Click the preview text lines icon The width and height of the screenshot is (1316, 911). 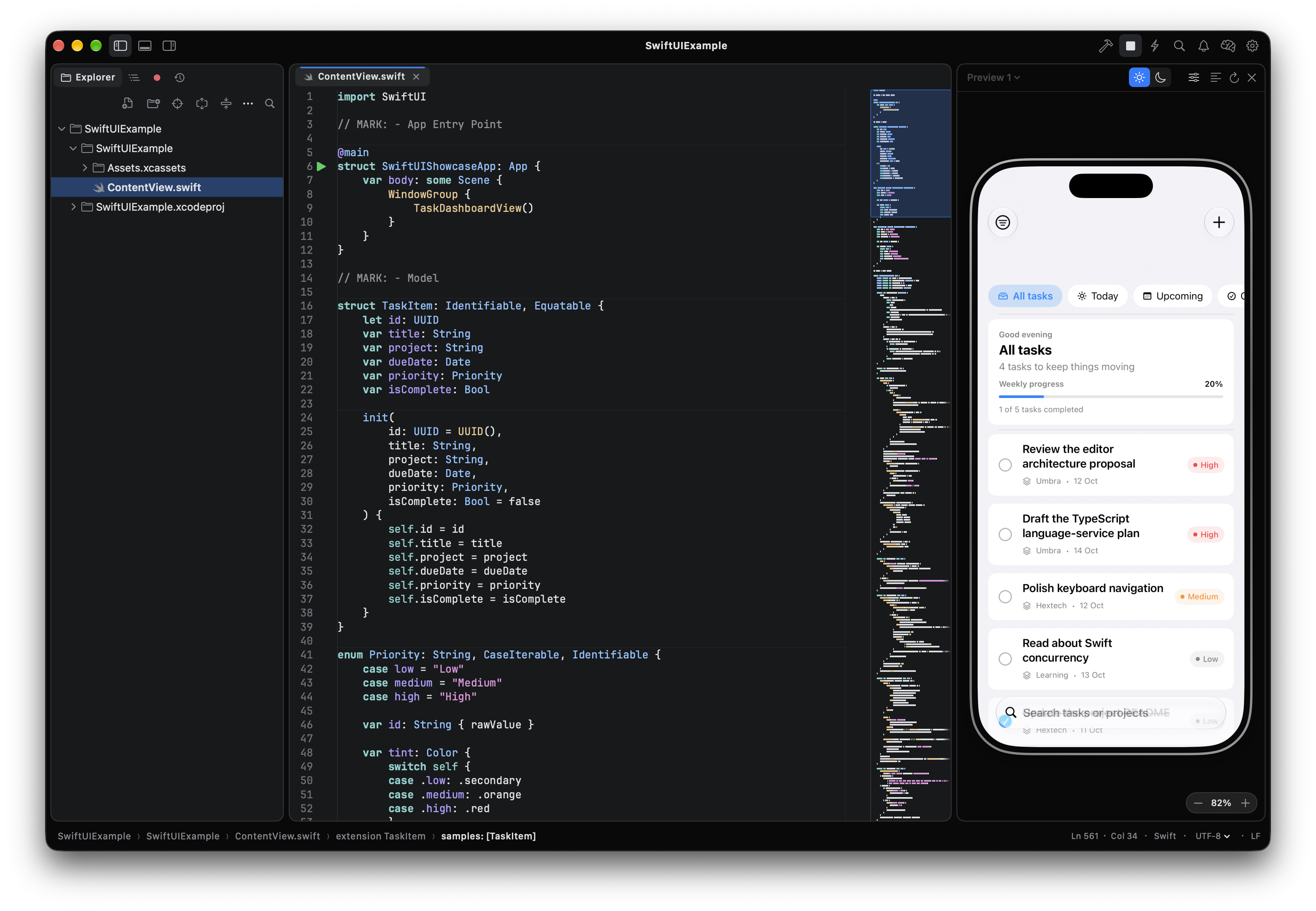pyautogui.click(x=1216, y=78)
